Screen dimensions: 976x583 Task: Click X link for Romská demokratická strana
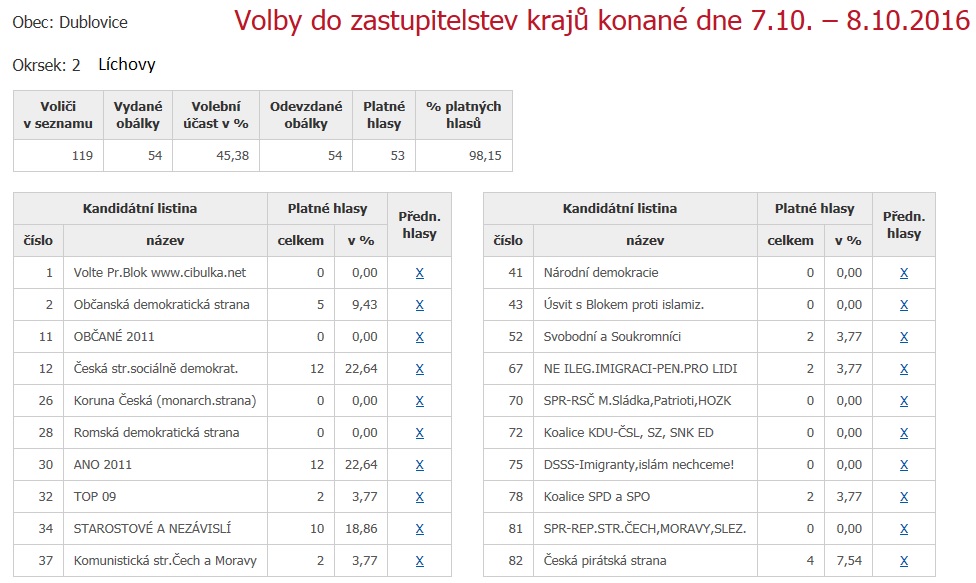coord(419,433)
